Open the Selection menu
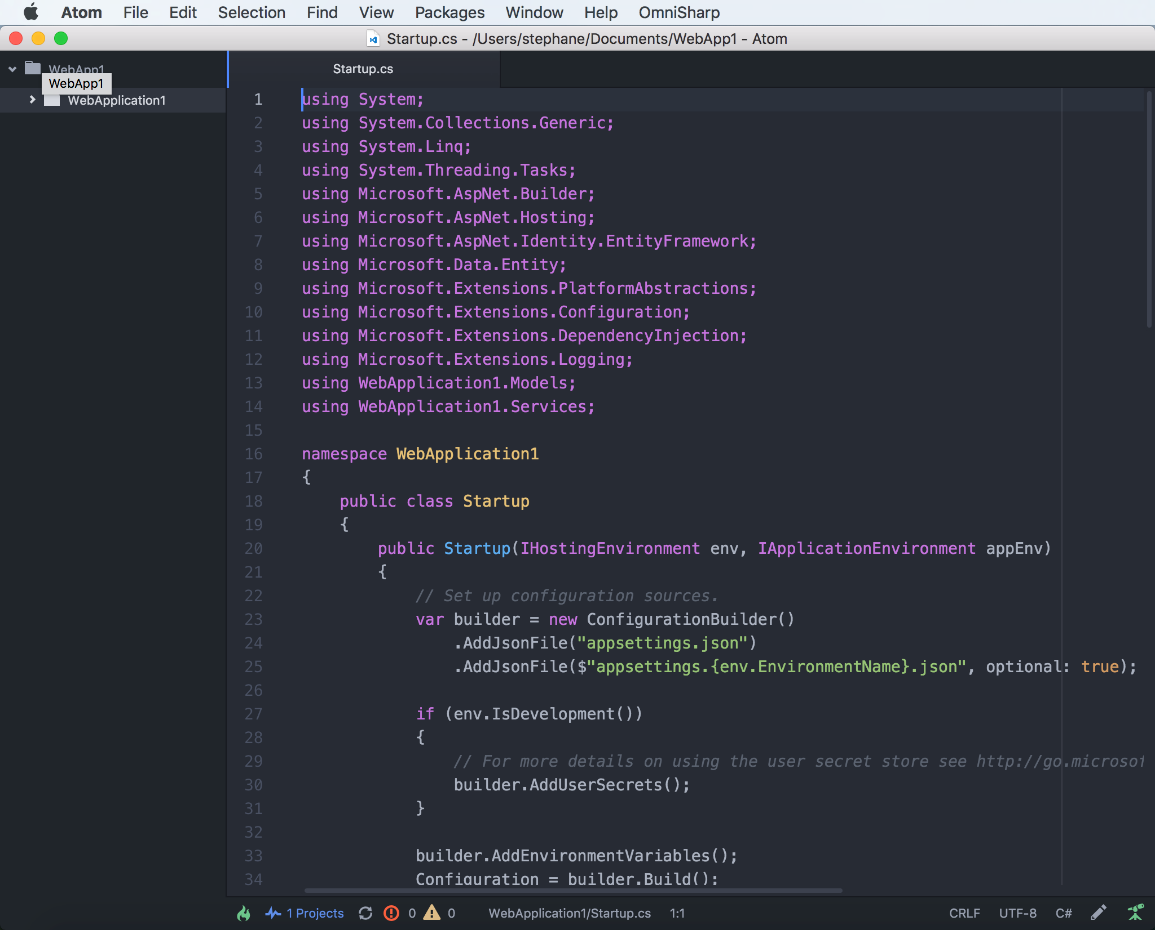The height and width of the screenshot is (930, 1155). 251,13
